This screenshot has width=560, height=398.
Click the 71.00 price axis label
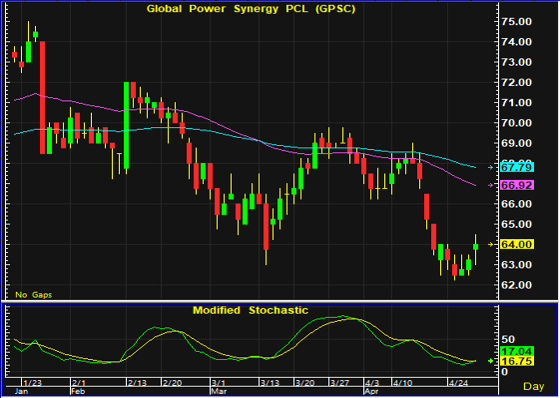pyautogui.click(x=516, y=103)
